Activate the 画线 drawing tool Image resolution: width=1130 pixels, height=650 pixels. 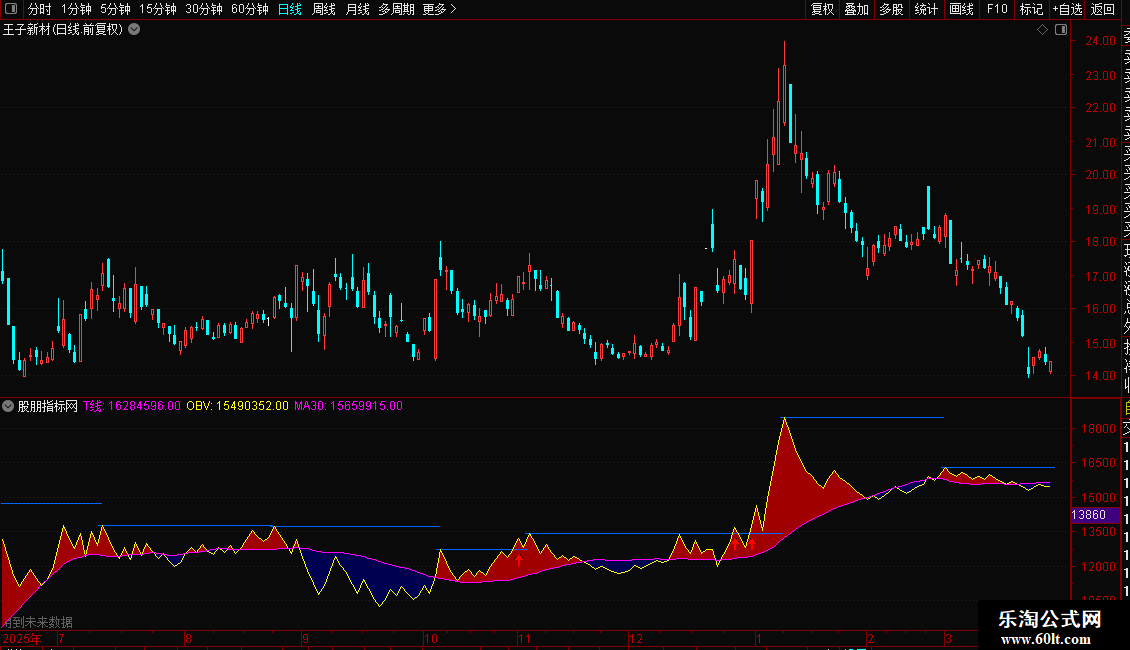click(961, 9)
